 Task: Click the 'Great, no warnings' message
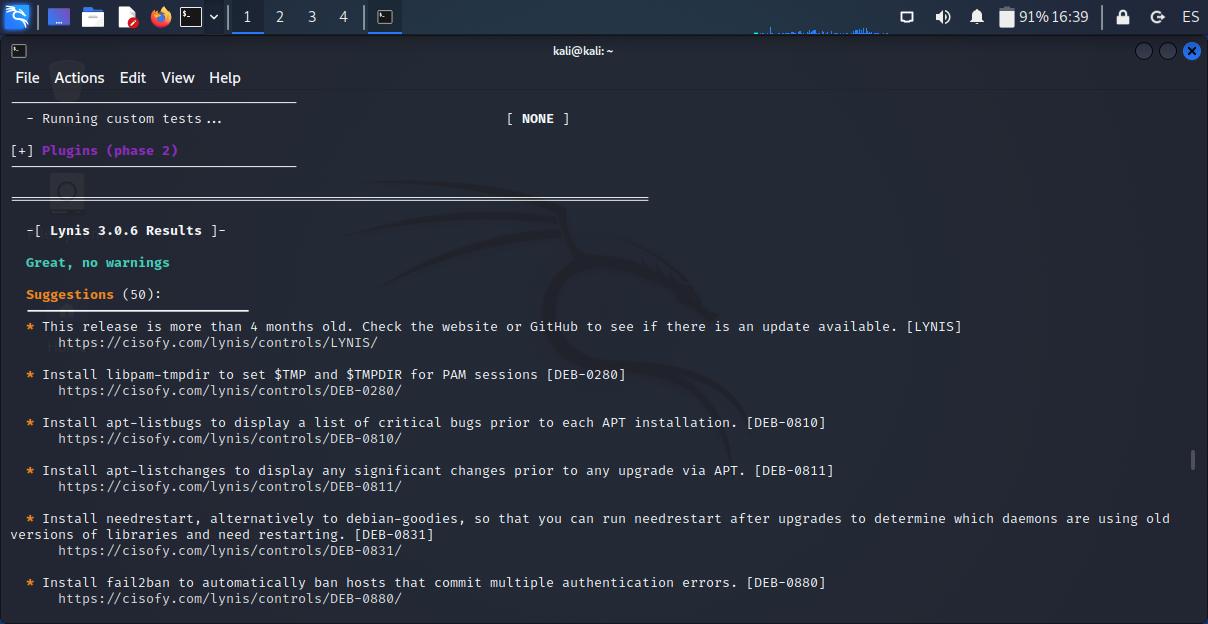98,263
